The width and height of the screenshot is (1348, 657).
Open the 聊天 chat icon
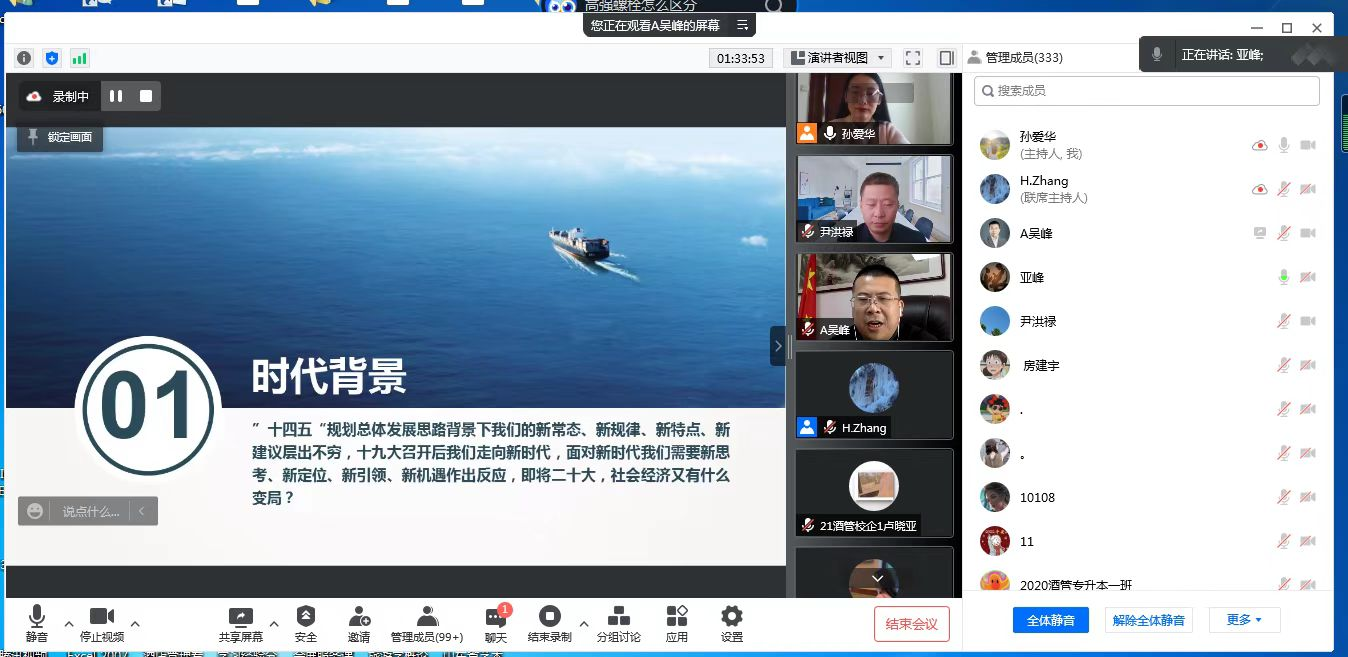[496, 617]
